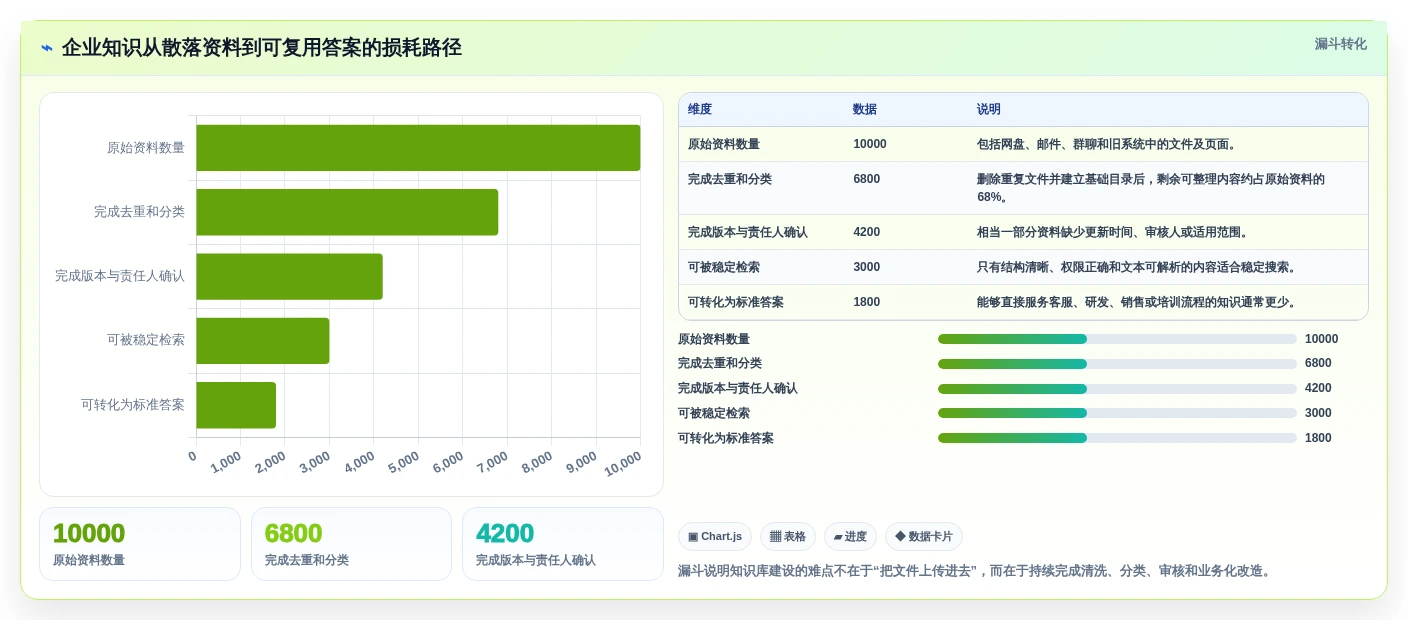Screen dimensions: 1408x620
Task: Click the description starting 包括网盘、邮件
Action: [x=1109, y=144]
